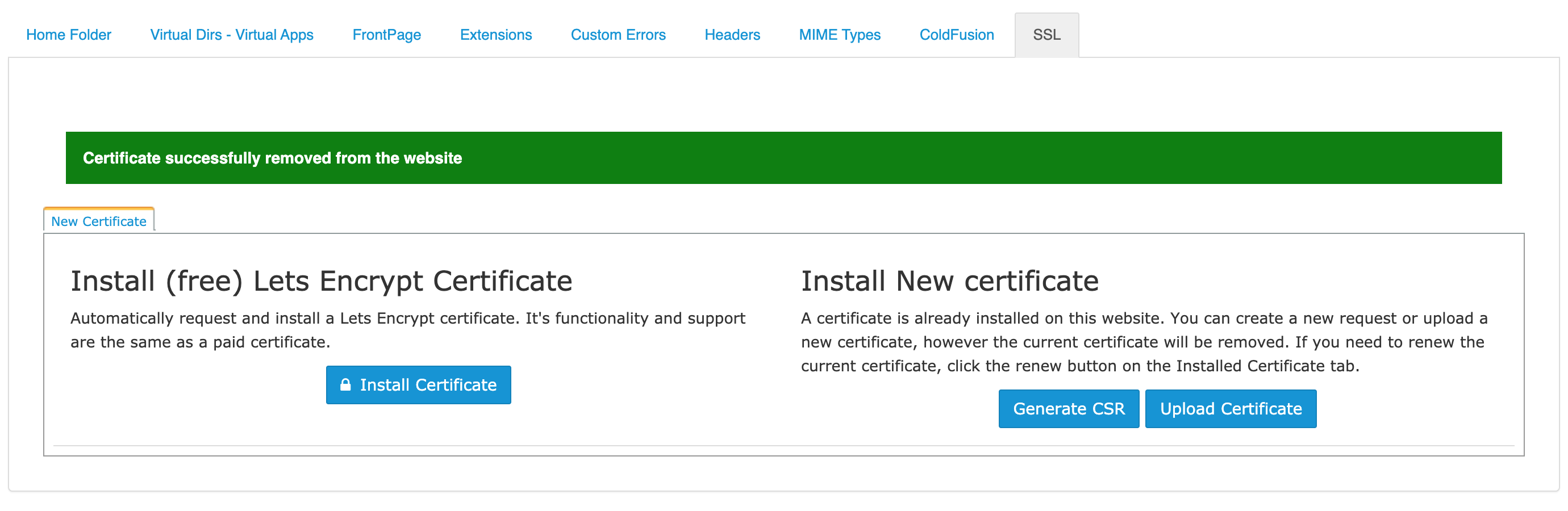Open the Extensions tab
This screenshot has height=511, width=1568.
coord(496,35)
